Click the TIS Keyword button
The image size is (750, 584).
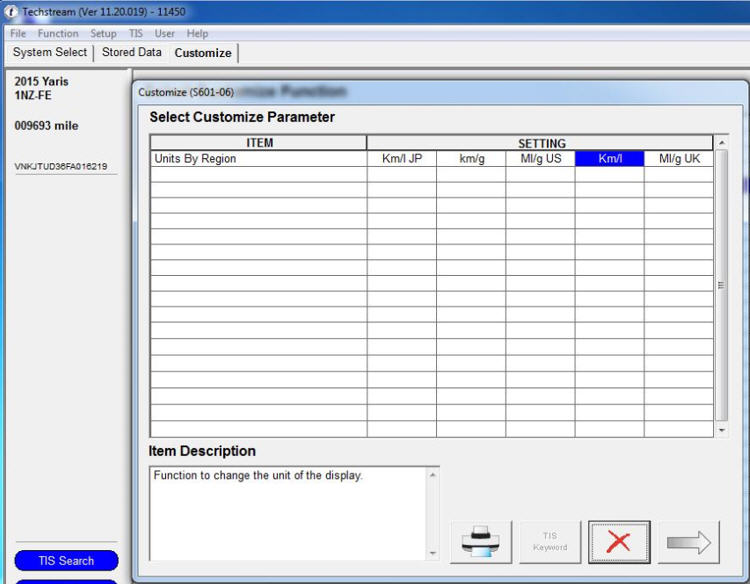point(550,542)
